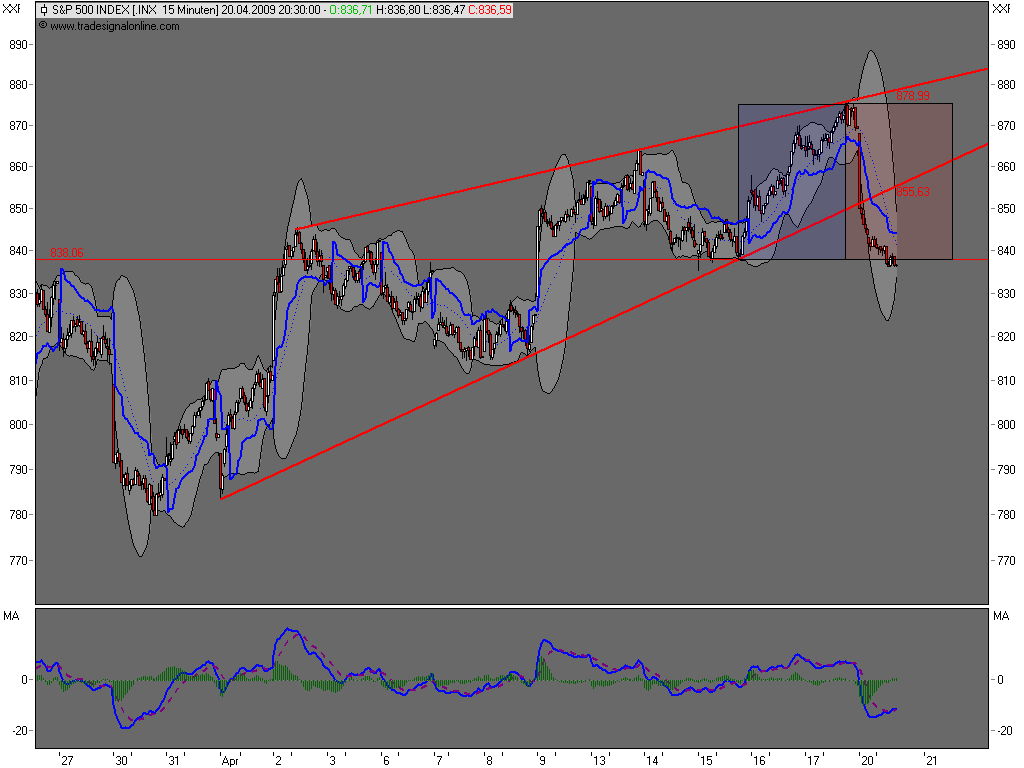The width and height of the screenshot is (1024, 768).
Task: Click the XXf label above the right axis
Action: coord(1001,8)
